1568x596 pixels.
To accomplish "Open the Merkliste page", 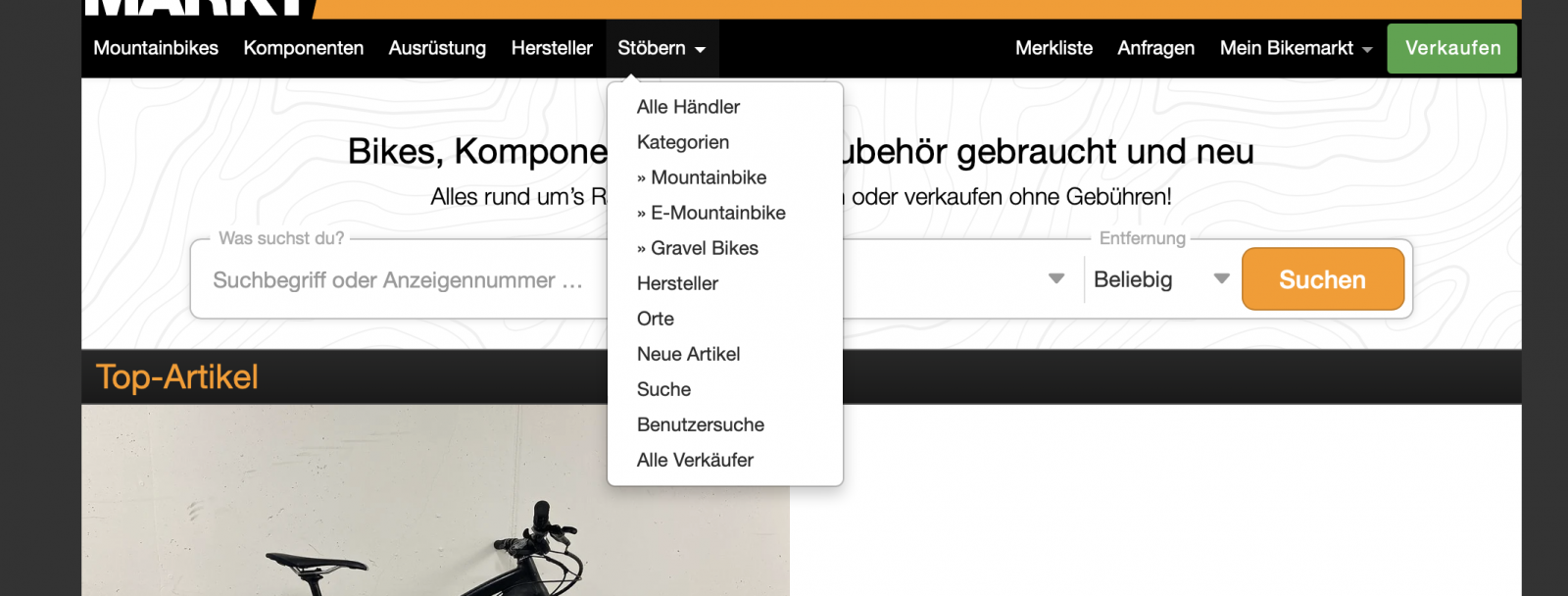I will (x=1053, y=48).
